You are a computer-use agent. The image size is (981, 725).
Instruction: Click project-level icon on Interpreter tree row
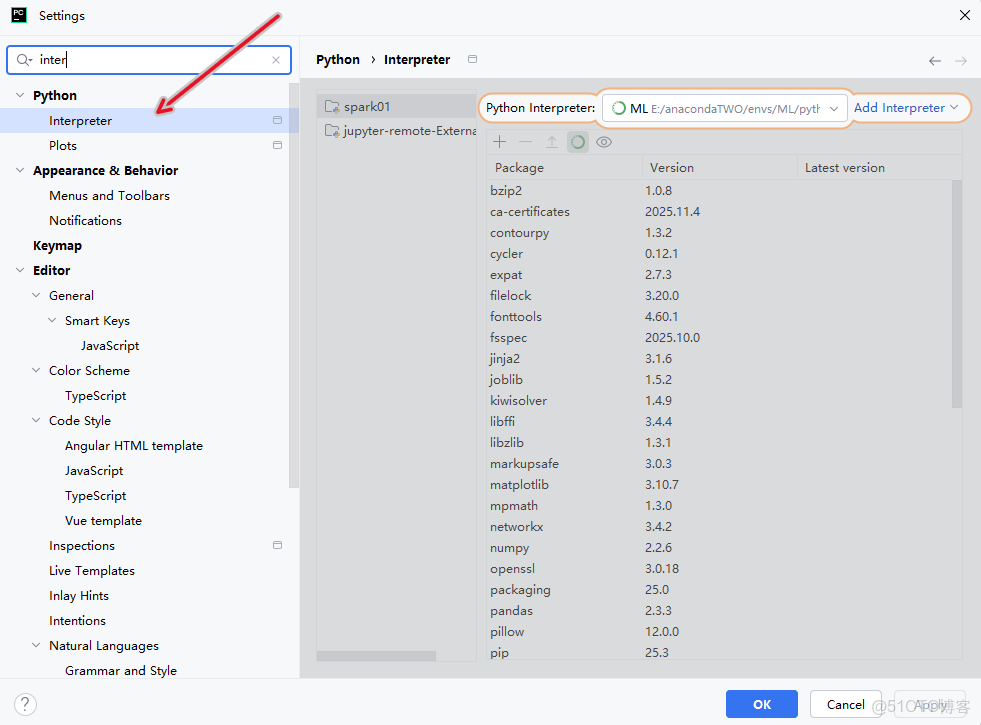(277, 120)
